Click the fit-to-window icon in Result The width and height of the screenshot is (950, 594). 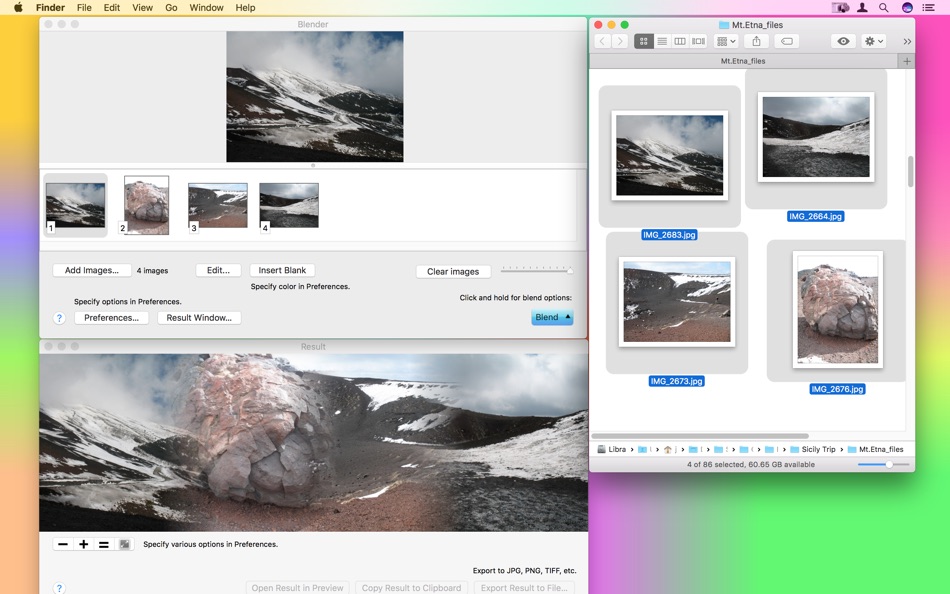[x=124, y=544]
